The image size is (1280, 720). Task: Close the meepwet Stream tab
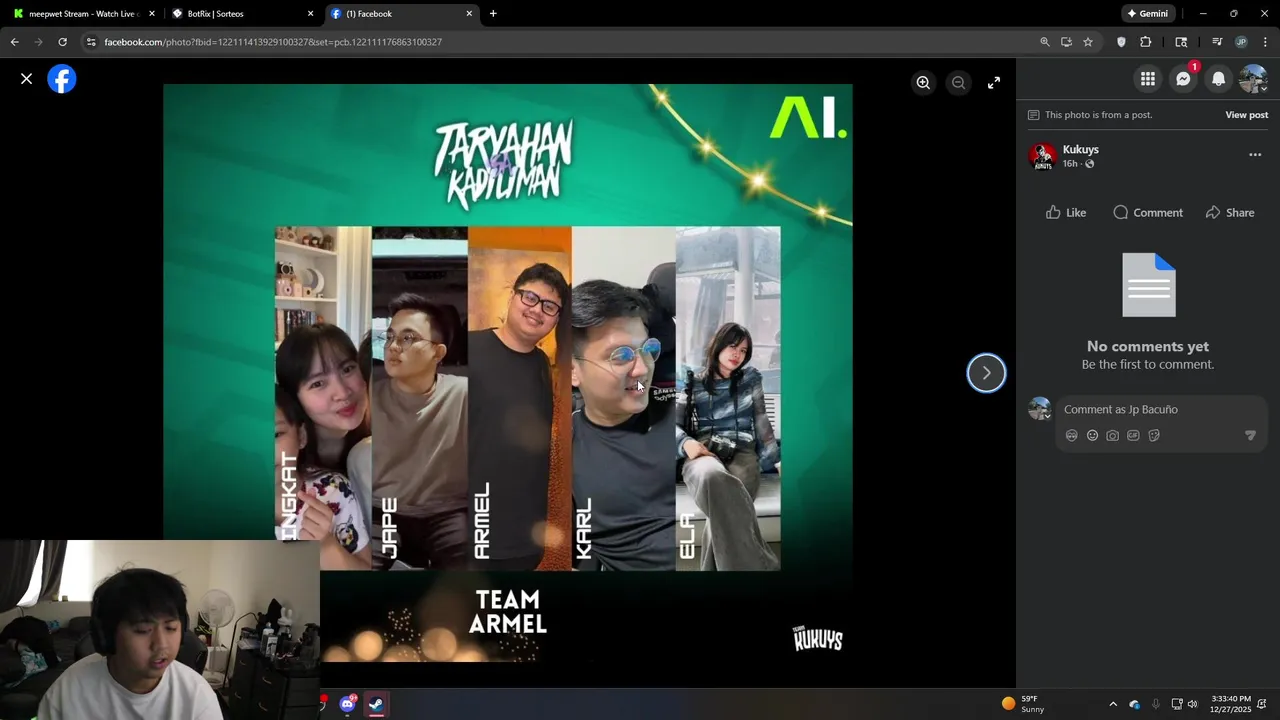pyautogui.click(x=152, y=14)
